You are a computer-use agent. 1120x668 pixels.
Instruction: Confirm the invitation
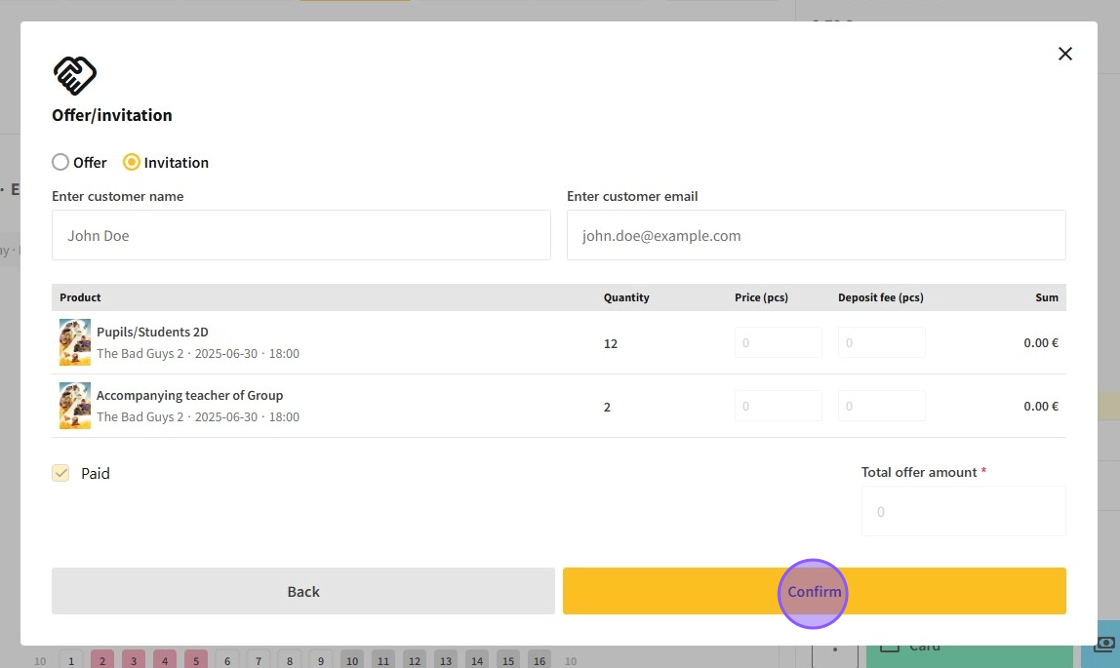(814, 591)
